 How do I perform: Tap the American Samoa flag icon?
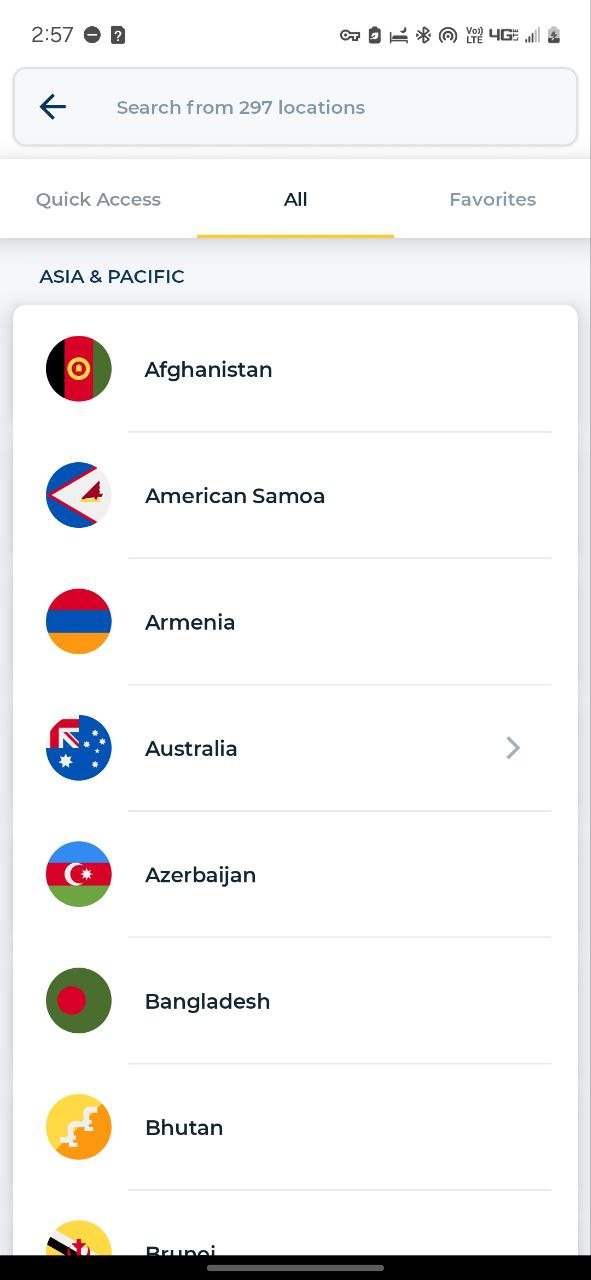79,495
